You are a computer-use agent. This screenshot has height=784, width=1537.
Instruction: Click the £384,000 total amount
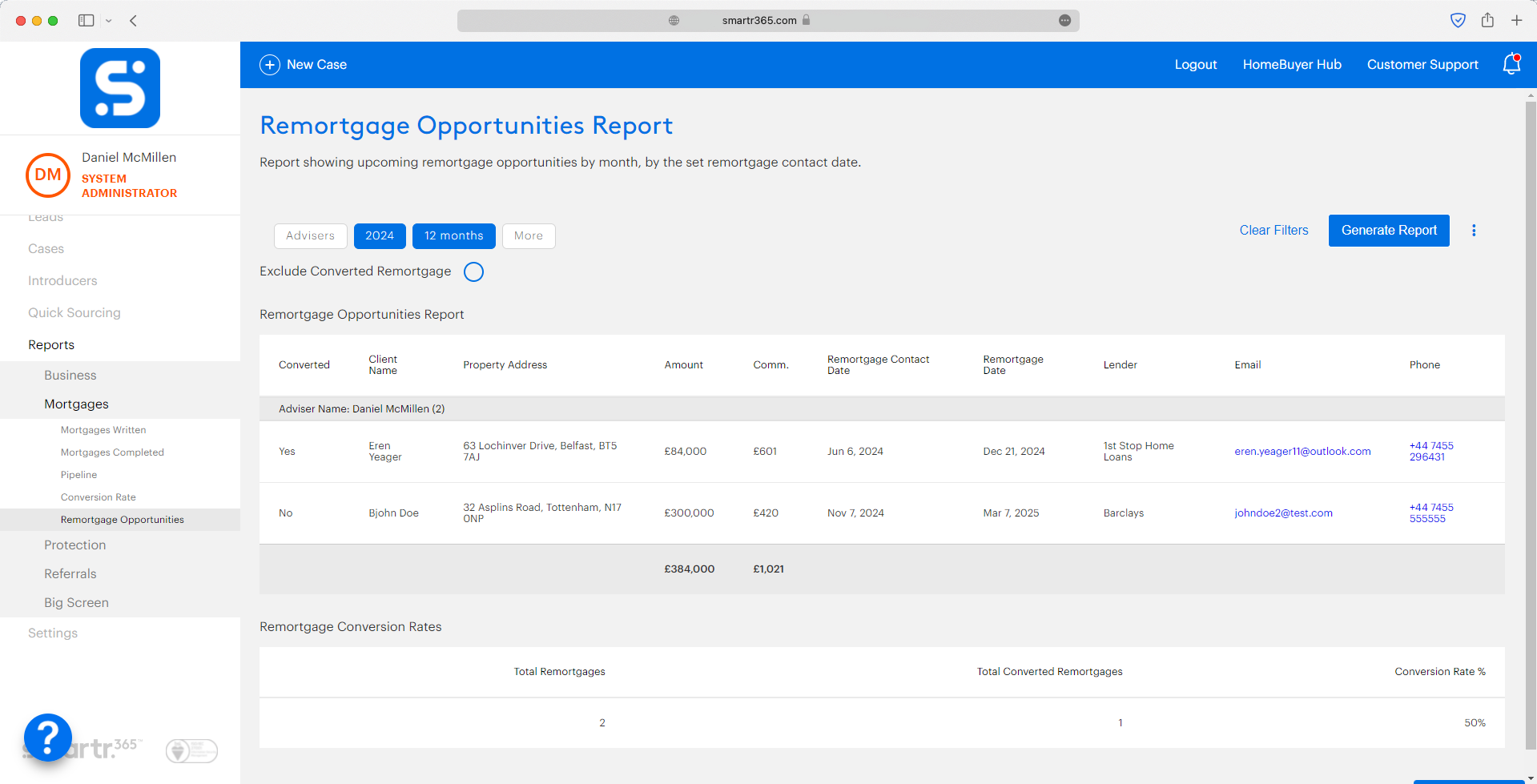pos(689,569)
